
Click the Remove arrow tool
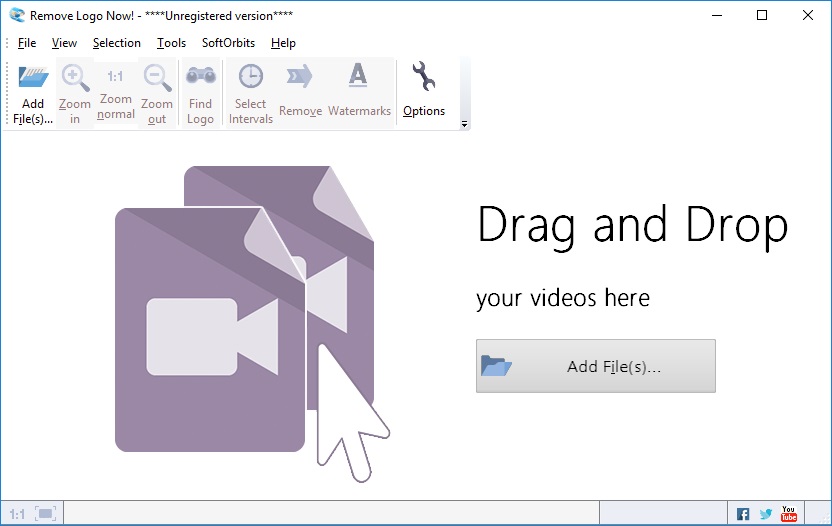click(x=300, y=93)
